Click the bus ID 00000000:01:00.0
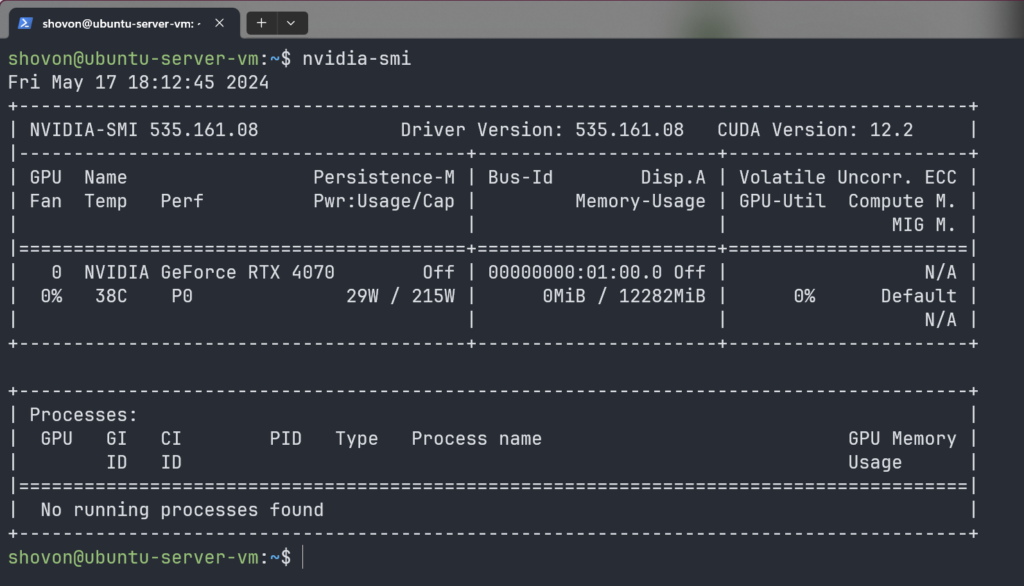Image resolution: width=1024 pixels, height=586 pixels. point(575,272)
